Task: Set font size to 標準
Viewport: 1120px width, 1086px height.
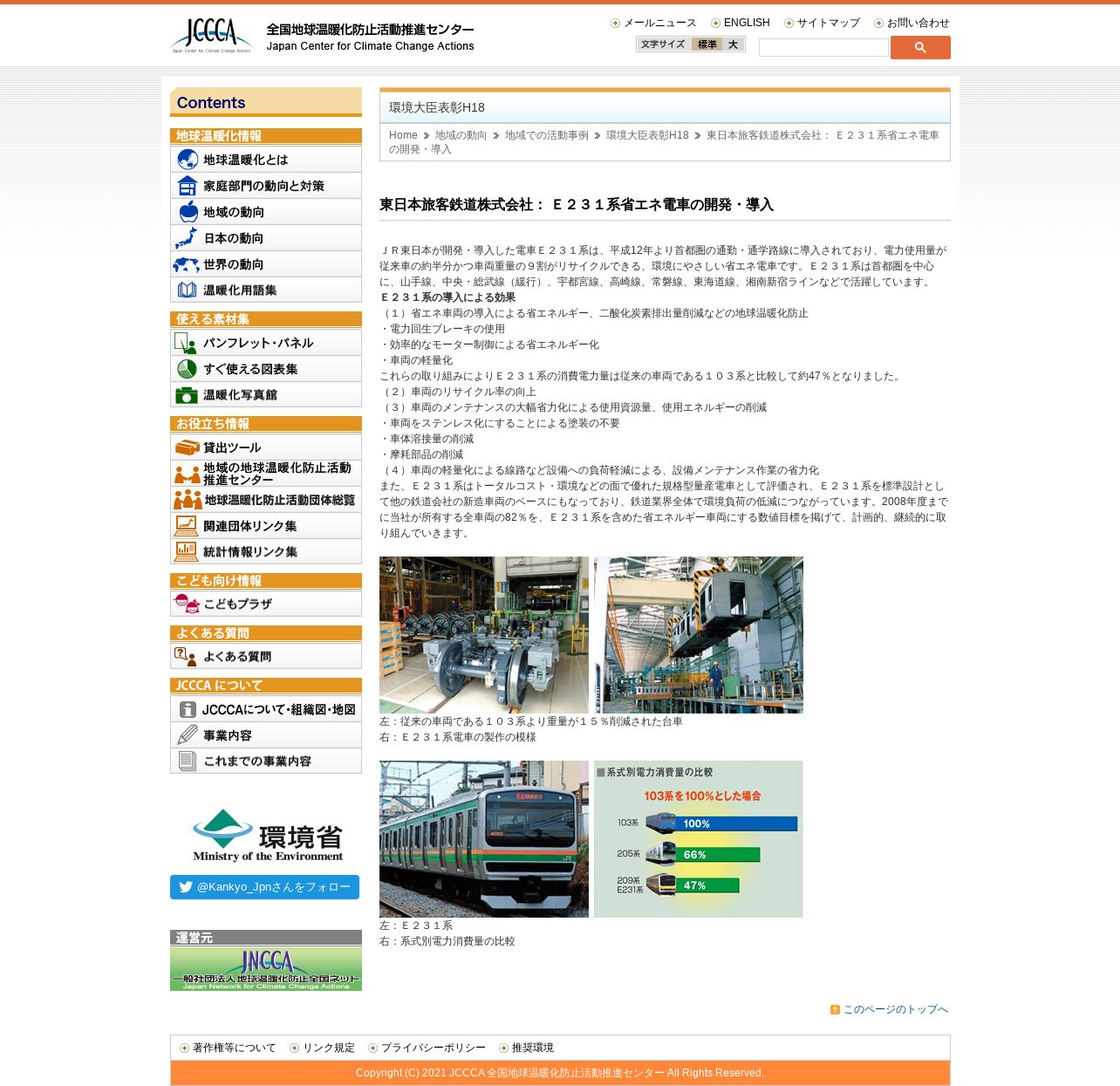Action: click(707, 44)
